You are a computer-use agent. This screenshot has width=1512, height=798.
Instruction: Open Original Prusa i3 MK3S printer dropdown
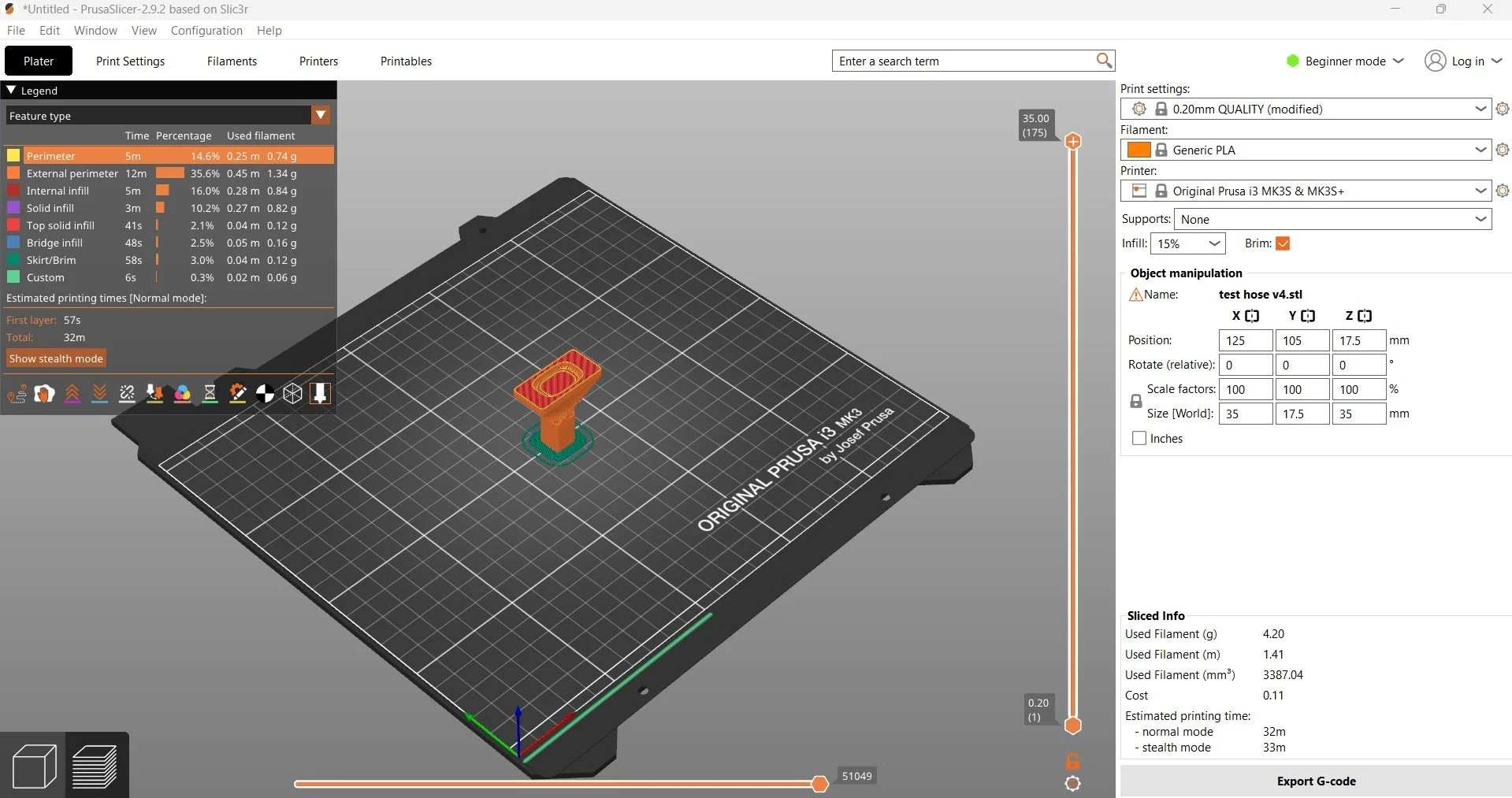pos(1306,191)
